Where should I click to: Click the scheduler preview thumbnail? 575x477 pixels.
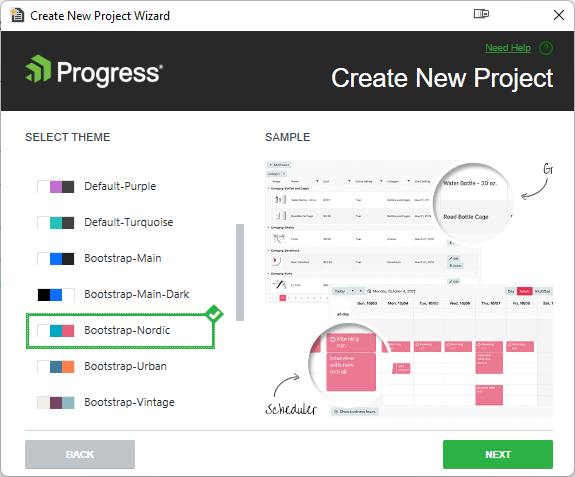pos(441,351)
